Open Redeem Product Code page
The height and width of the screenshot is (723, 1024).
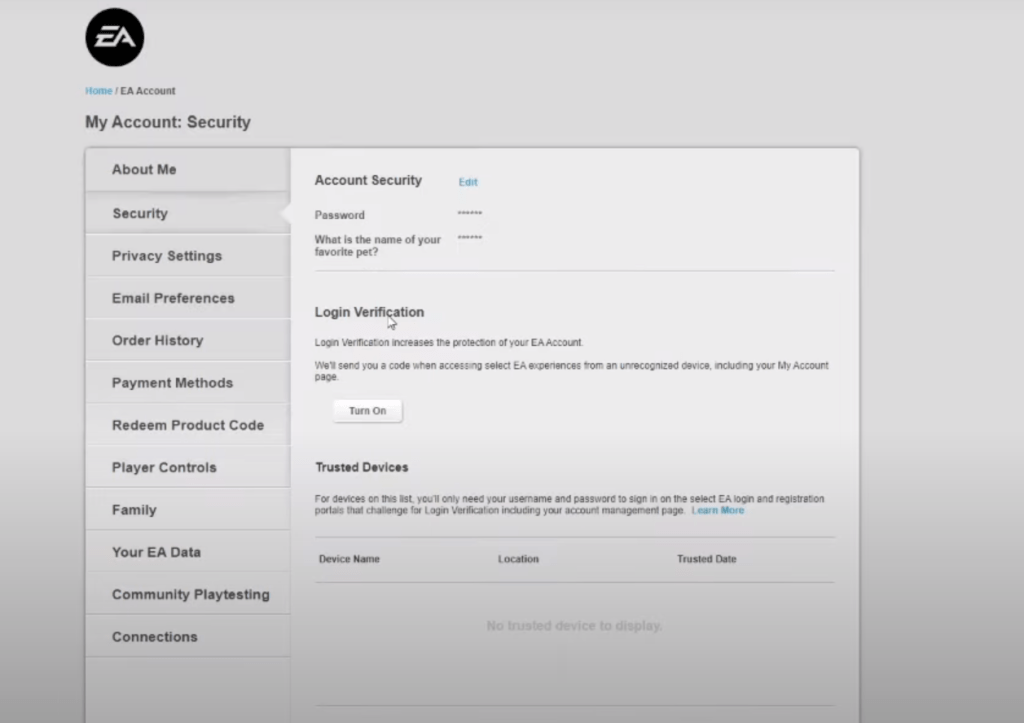187,425
